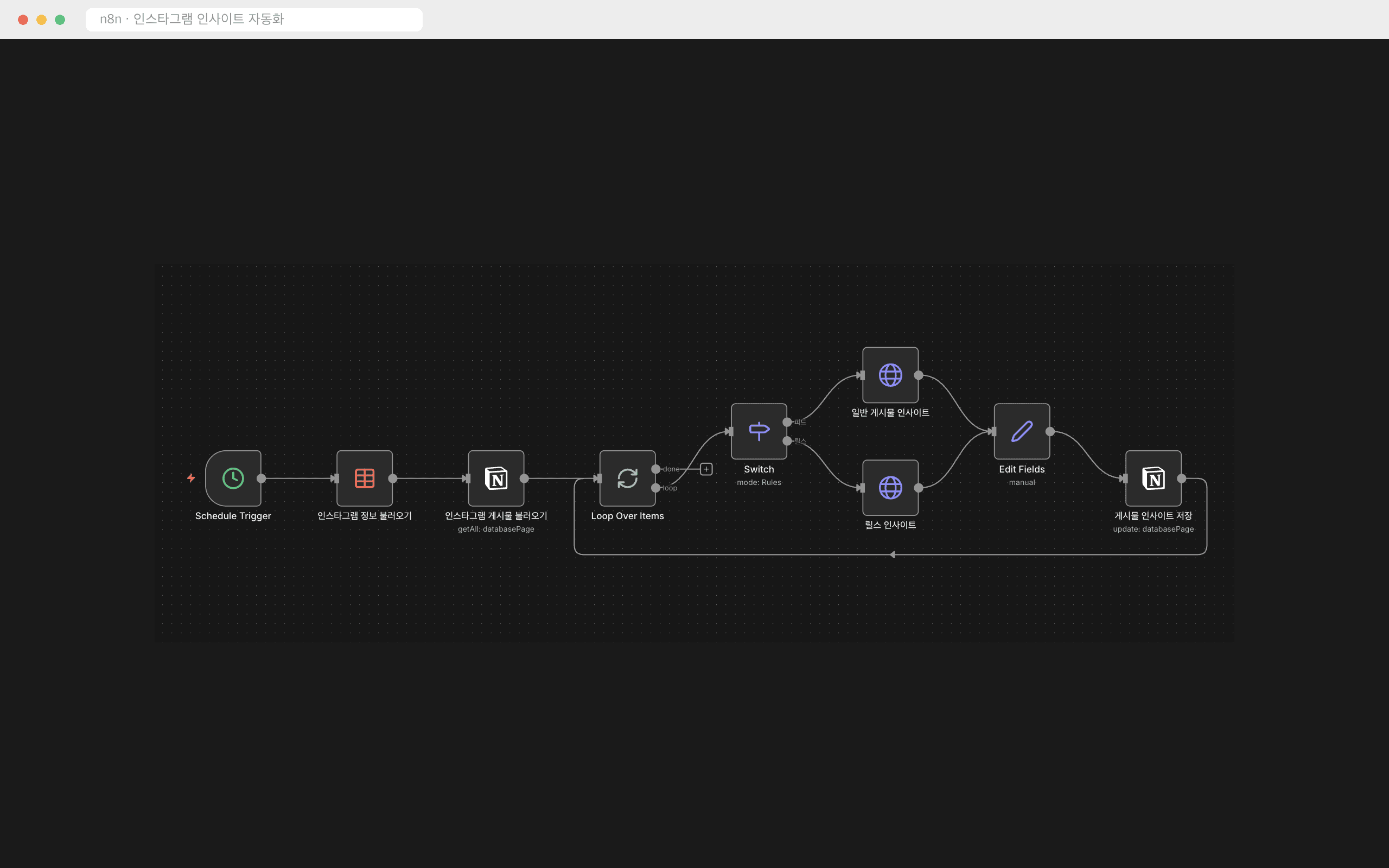Click the Switch node label
This screenshot has height=868, width=1389.
point(759,469)
